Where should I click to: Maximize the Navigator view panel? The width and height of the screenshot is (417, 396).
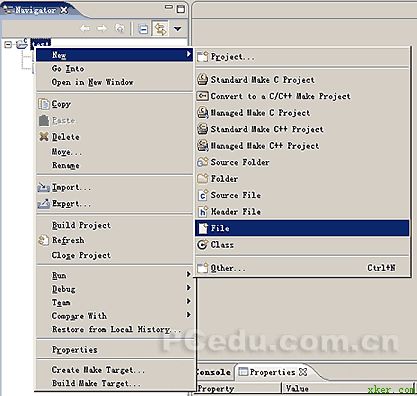point(181,9)
